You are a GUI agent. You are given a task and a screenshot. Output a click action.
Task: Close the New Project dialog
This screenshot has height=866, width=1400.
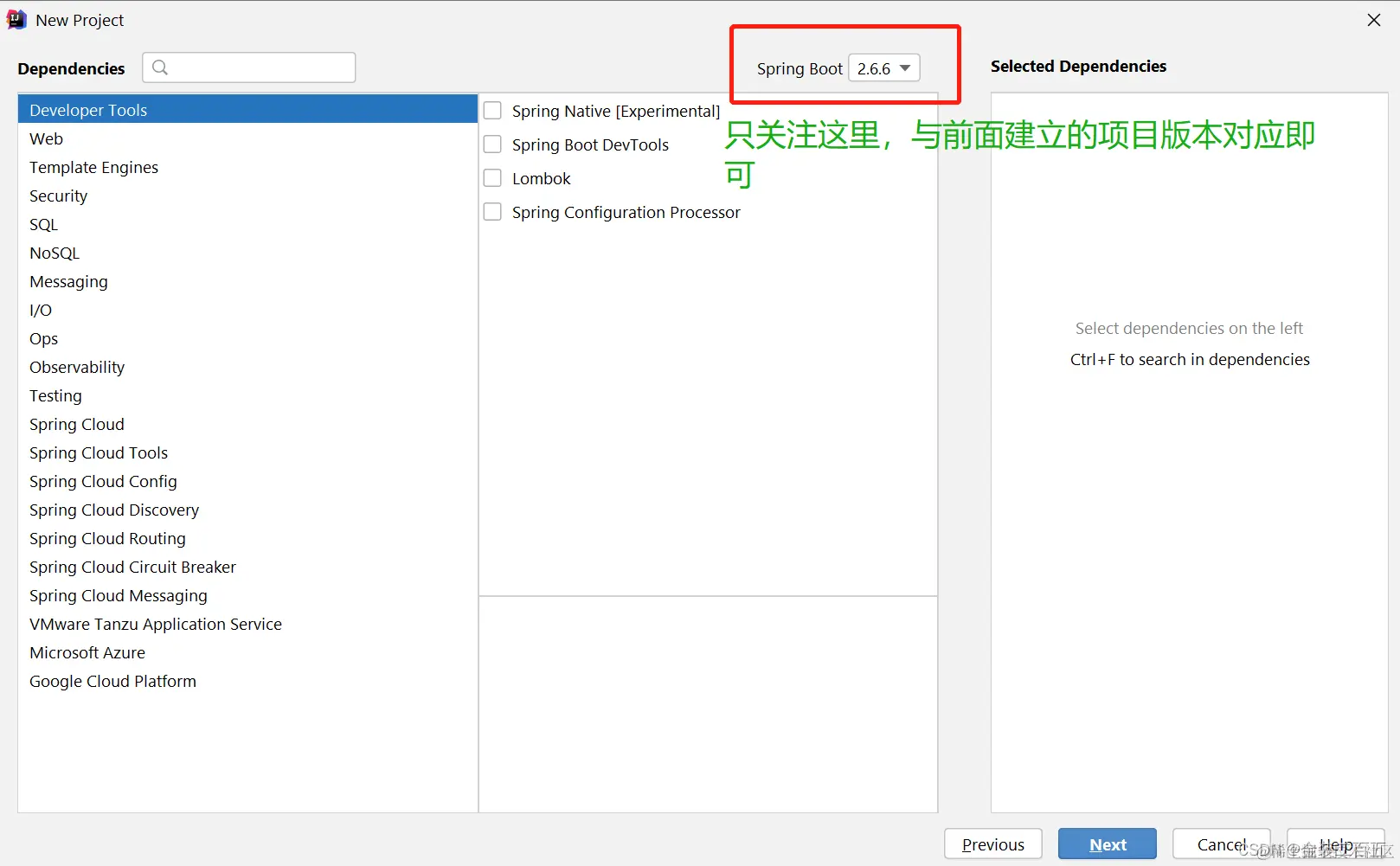1374,20
